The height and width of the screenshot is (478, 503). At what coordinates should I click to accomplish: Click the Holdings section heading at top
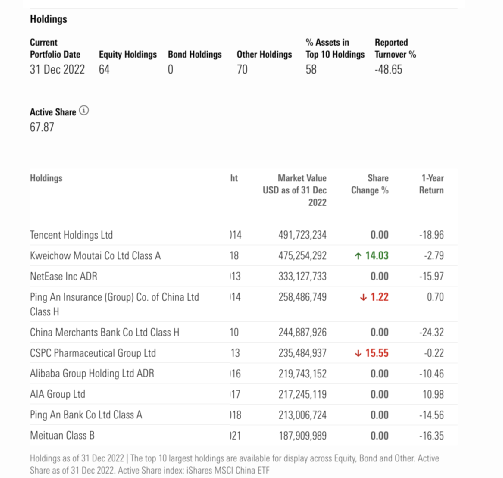48,19
